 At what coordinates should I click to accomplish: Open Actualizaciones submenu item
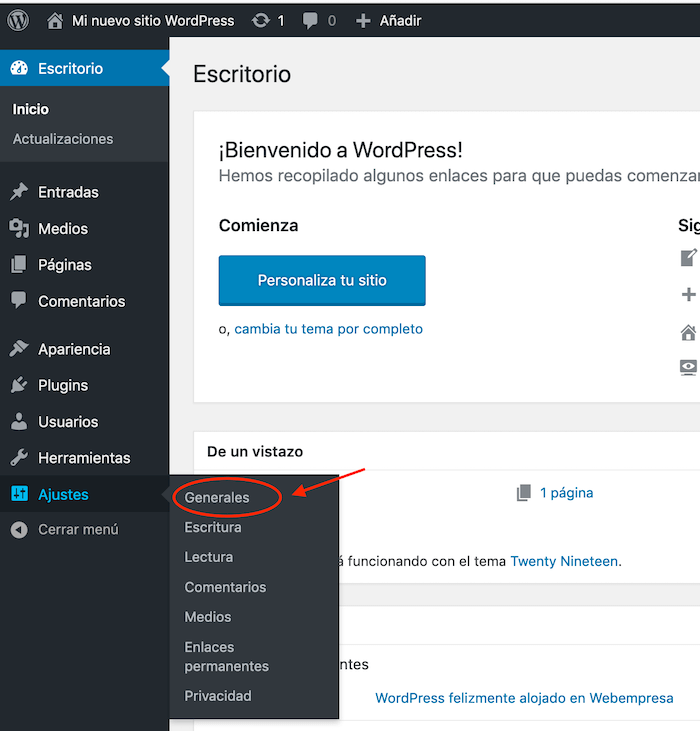[63, 139]
